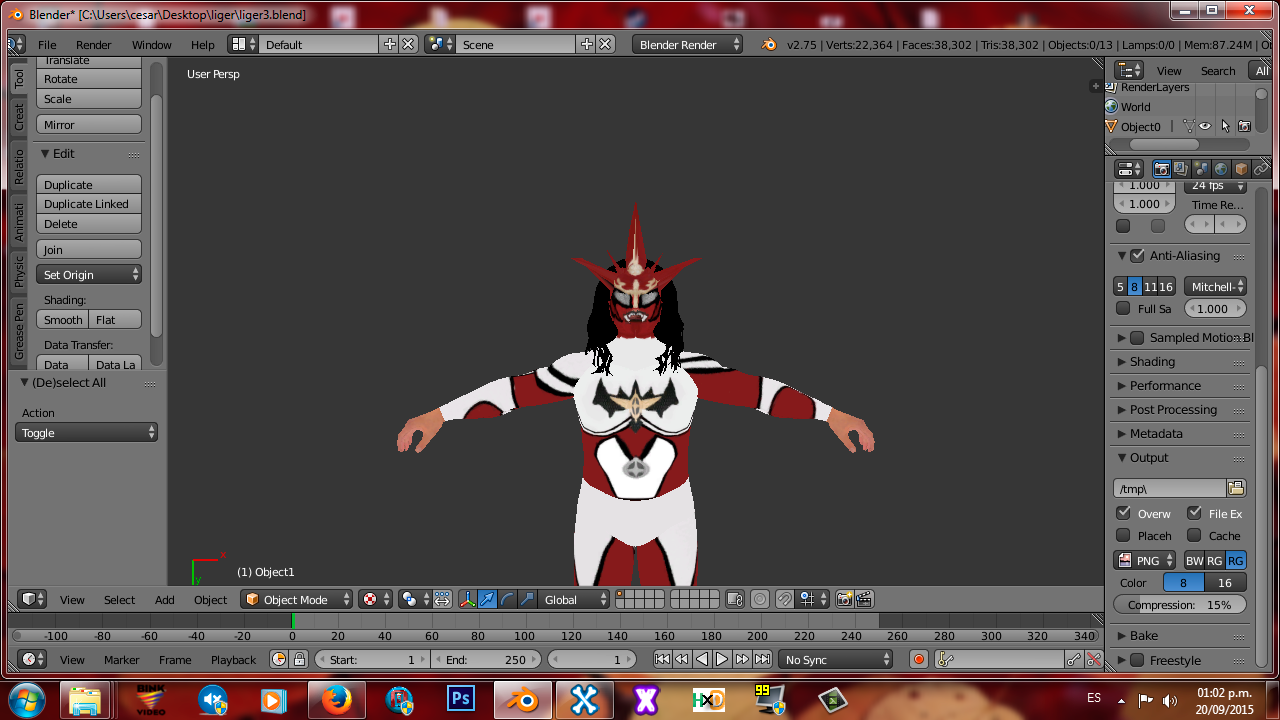
Task: Select BW color mode
Action: 1194,561
